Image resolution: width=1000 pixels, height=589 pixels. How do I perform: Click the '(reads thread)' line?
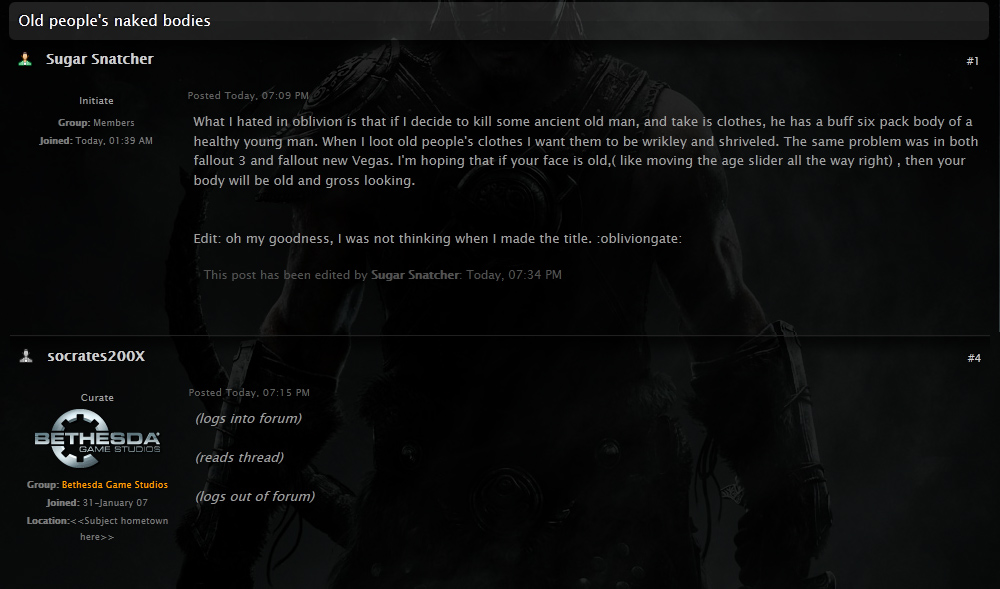point(239,458)
